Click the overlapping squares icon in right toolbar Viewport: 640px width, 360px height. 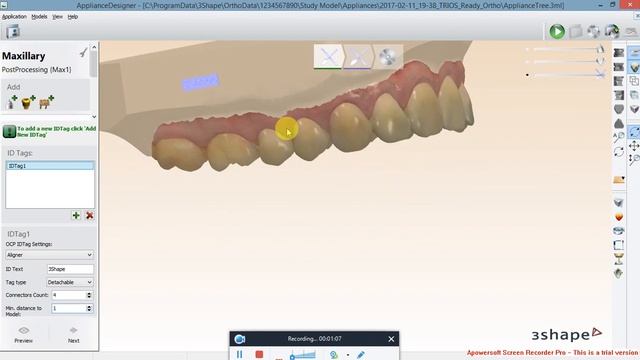(634, 81)
